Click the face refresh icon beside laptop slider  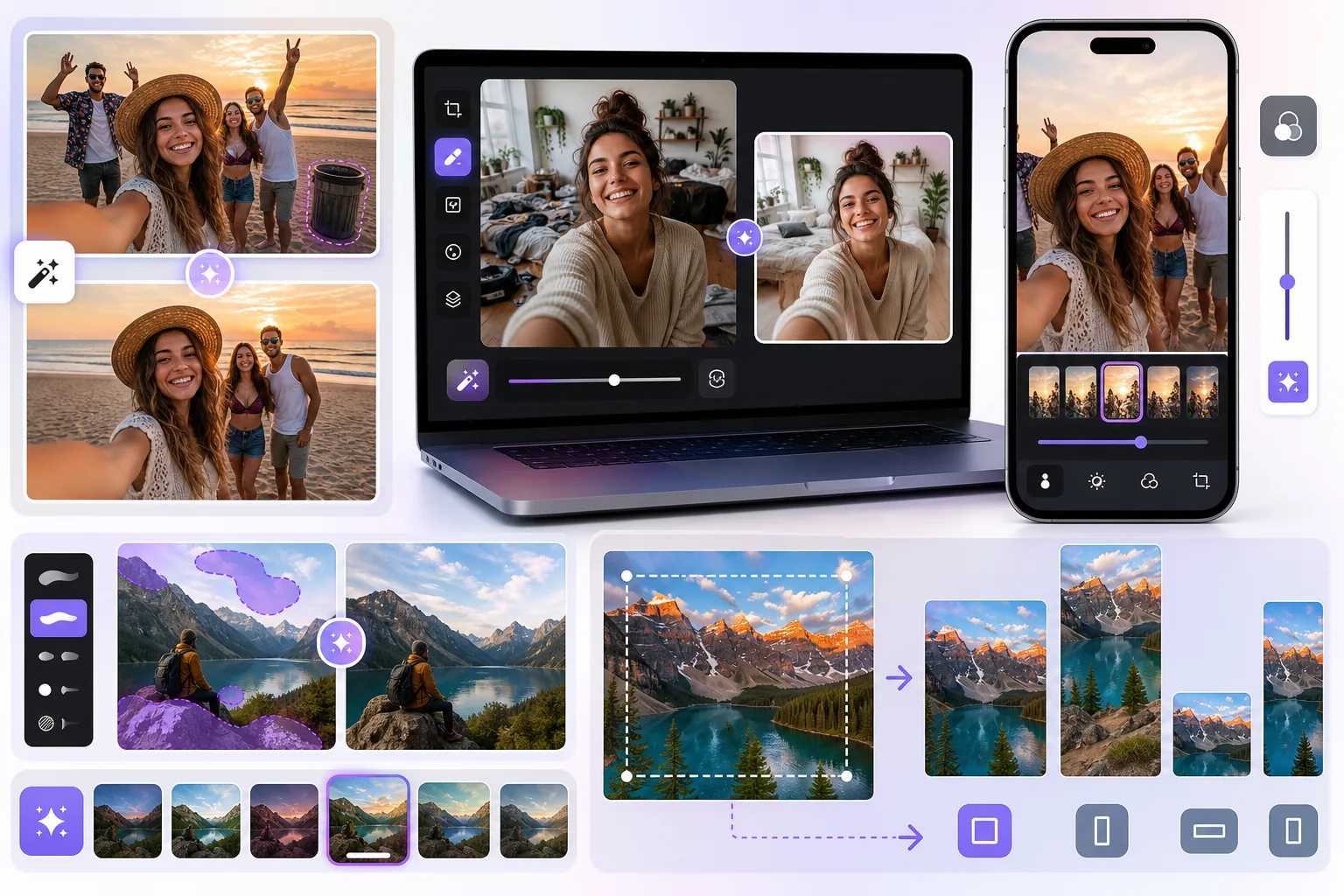pos(717,379)
